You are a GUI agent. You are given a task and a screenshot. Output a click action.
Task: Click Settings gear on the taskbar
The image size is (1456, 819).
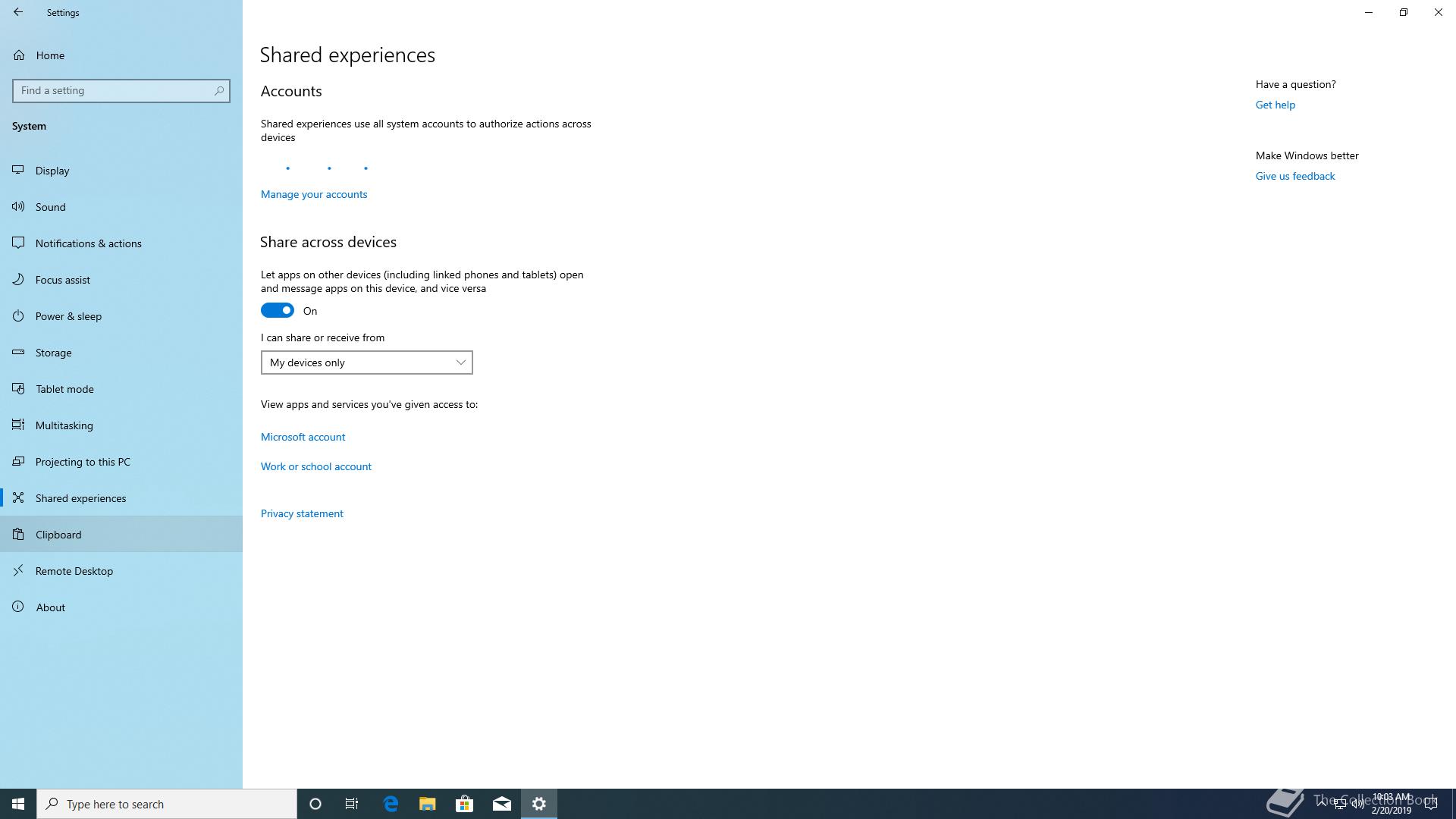[x=539, y=804]
